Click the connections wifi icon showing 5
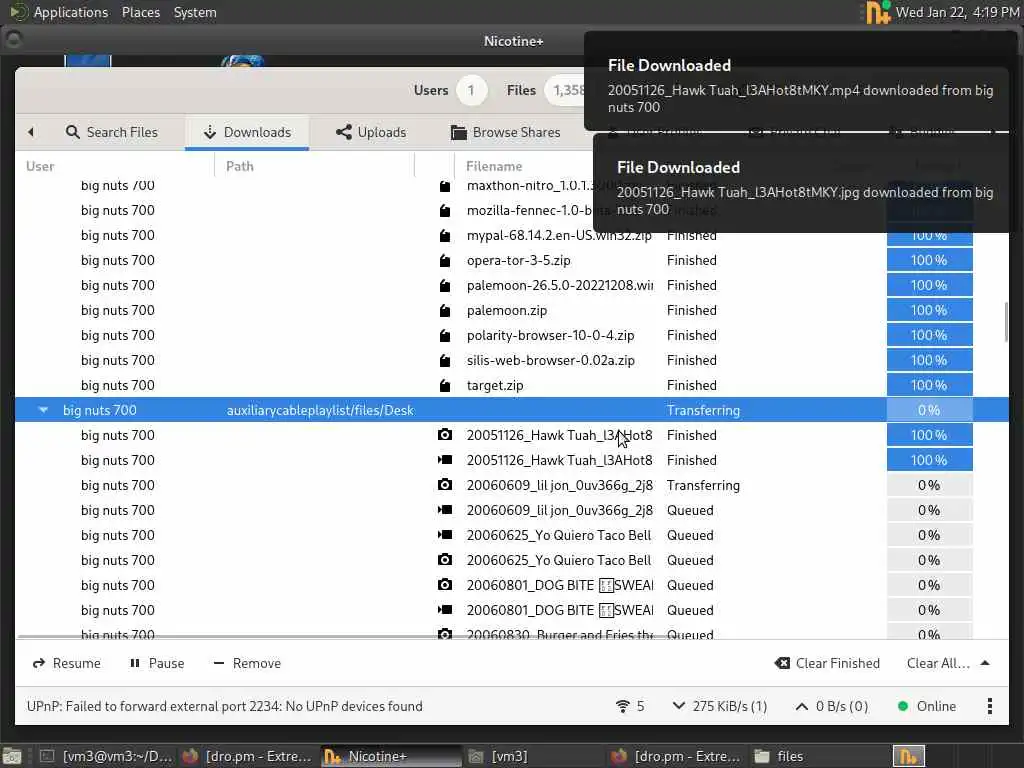The image size is (1024, 768). 630,706
